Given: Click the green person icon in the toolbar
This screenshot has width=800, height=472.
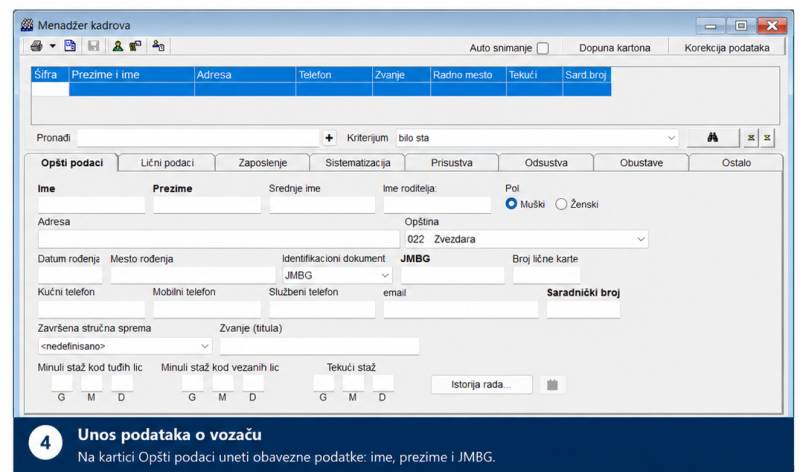Looking at the screenshot, I should 118,46.
